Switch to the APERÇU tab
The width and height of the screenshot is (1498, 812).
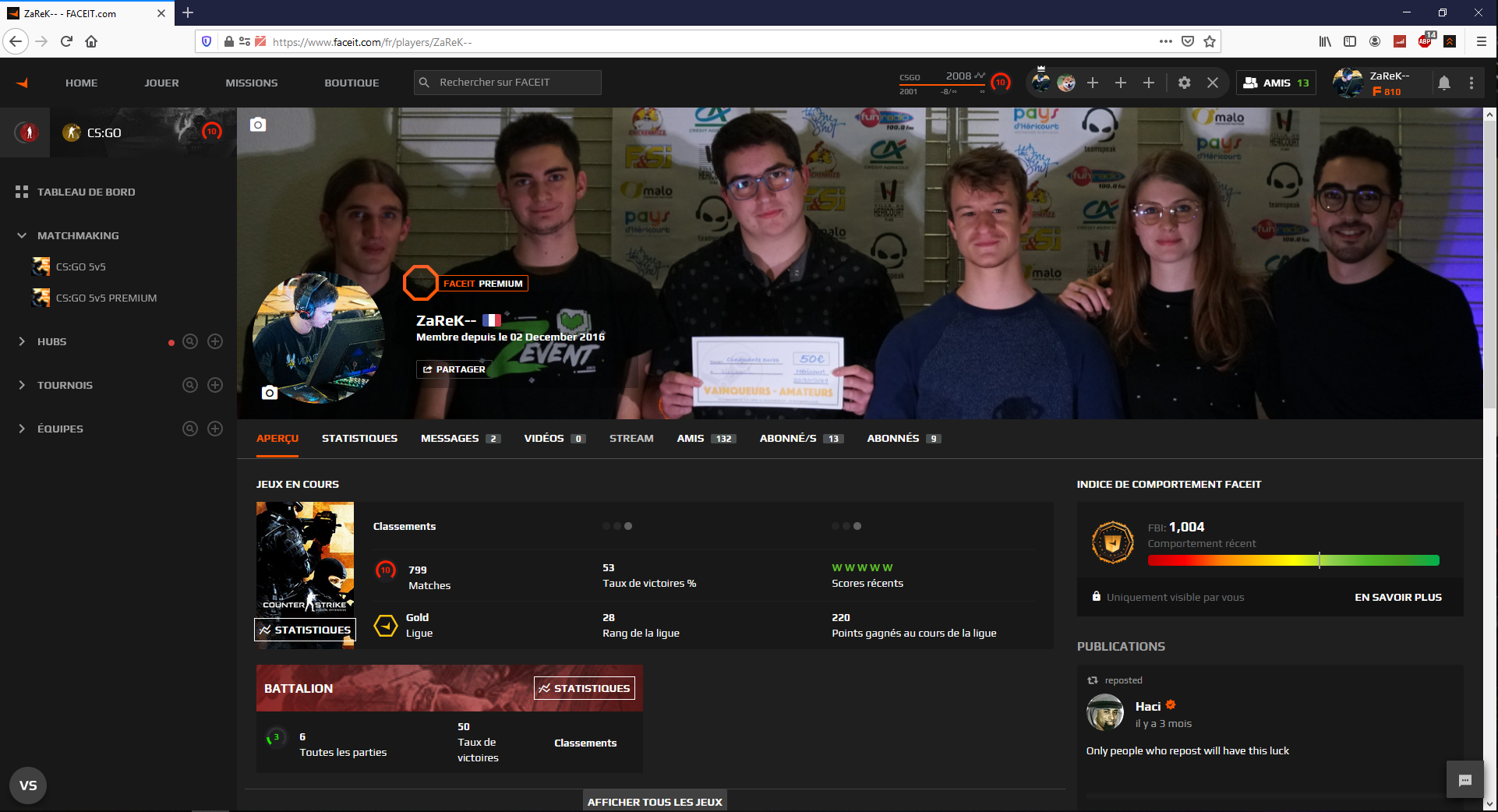[x=277, y=439]
